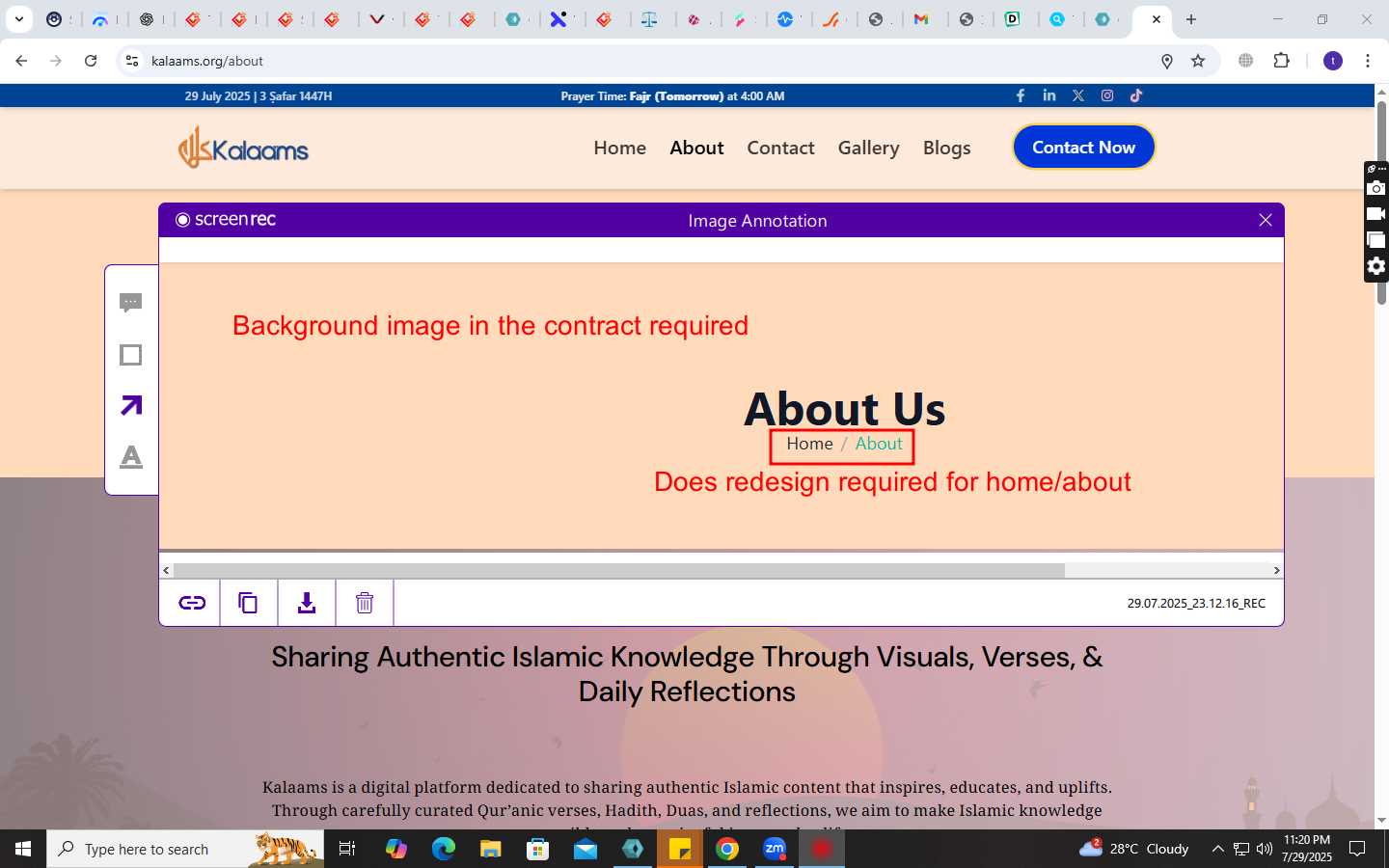Open Google Chrome from the taskbar
The width and height of the screenshot is (1389, 868).
pyautogui.click(x=727, y=849)
